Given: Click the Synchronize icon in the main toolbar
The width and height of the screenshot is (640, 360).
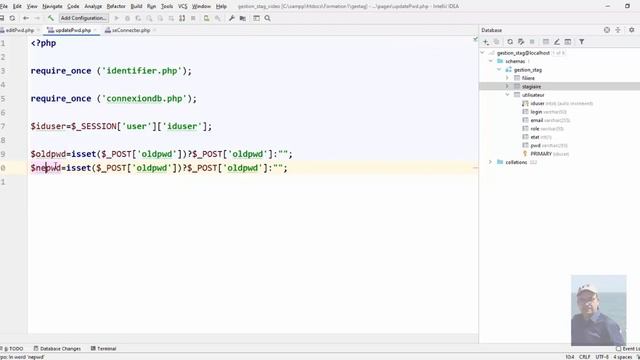Looking at the screenshot, I should tap(12, 18).
